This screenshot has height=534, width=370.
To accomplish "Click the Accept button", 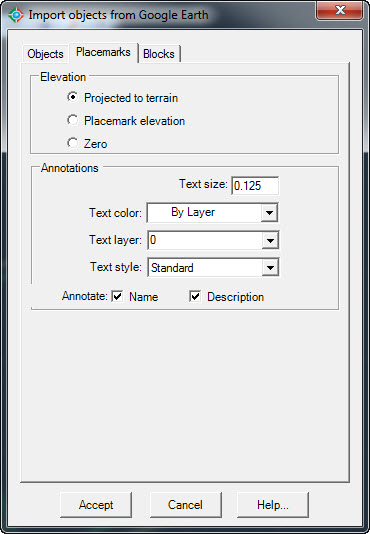I will (x=96, y=505).
